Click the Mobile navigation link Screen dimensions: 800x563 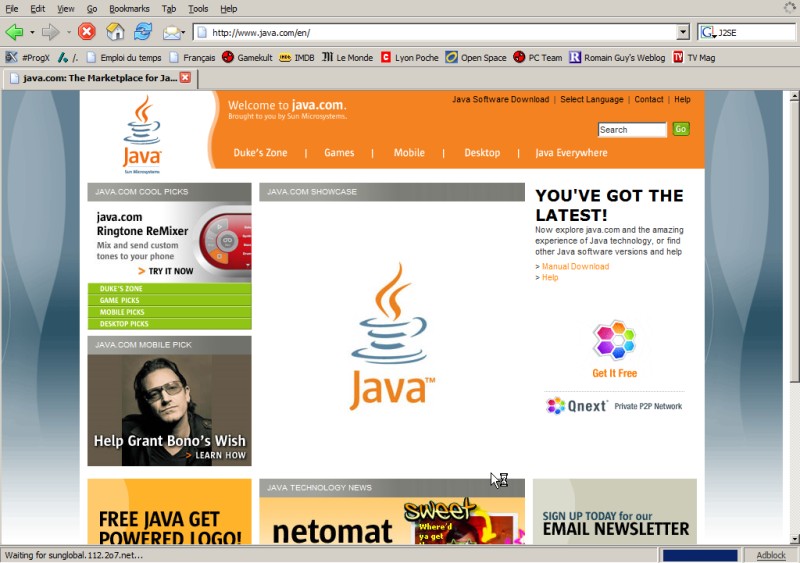409,153
